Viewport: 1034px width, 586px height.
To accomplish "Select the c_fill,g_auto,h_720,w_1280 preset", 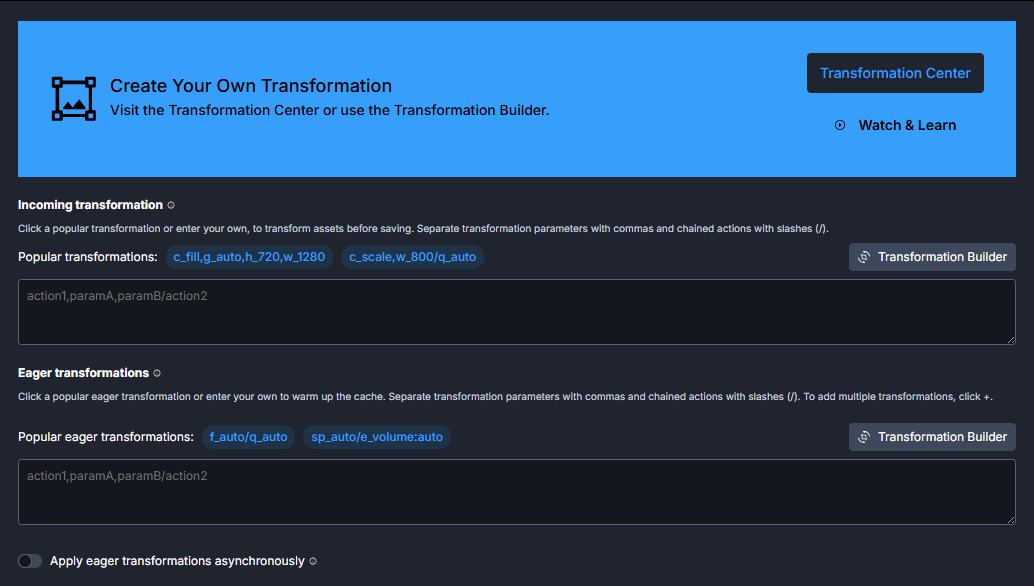I will click(249, 257).
